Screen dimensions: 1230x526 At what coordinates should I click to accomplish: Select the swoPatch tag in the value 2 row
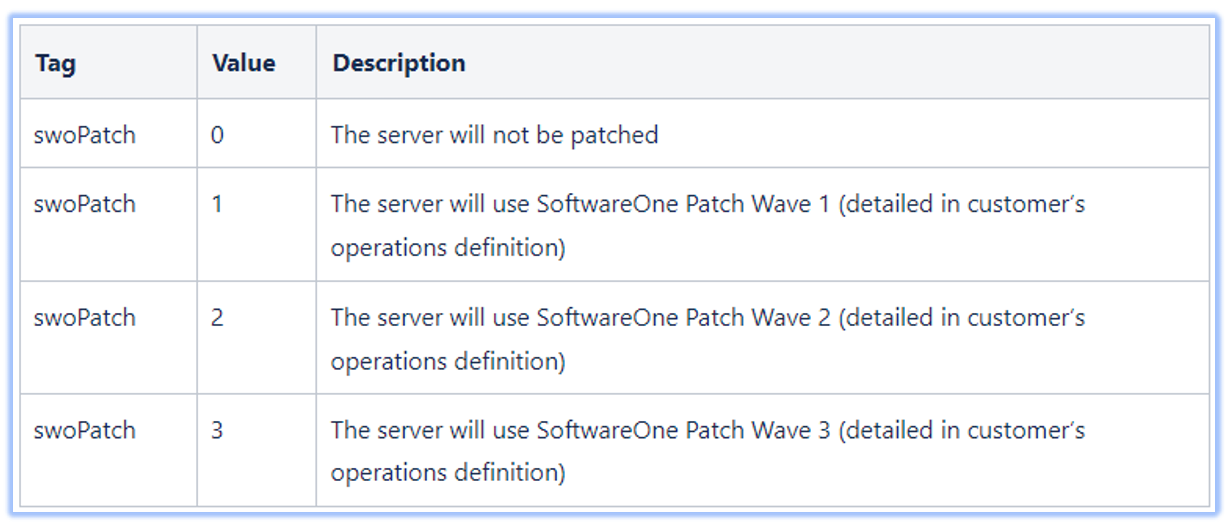tap(84, 318)
